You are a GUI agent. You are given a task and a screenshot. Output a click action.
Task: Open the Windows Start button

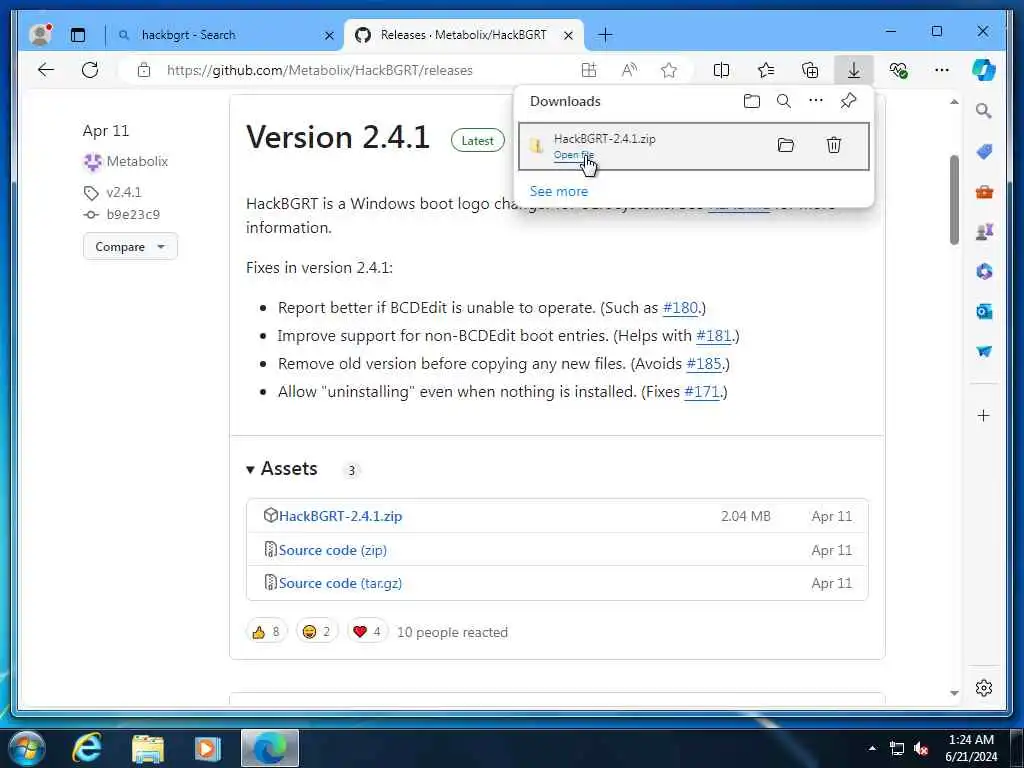coord(27,748)
